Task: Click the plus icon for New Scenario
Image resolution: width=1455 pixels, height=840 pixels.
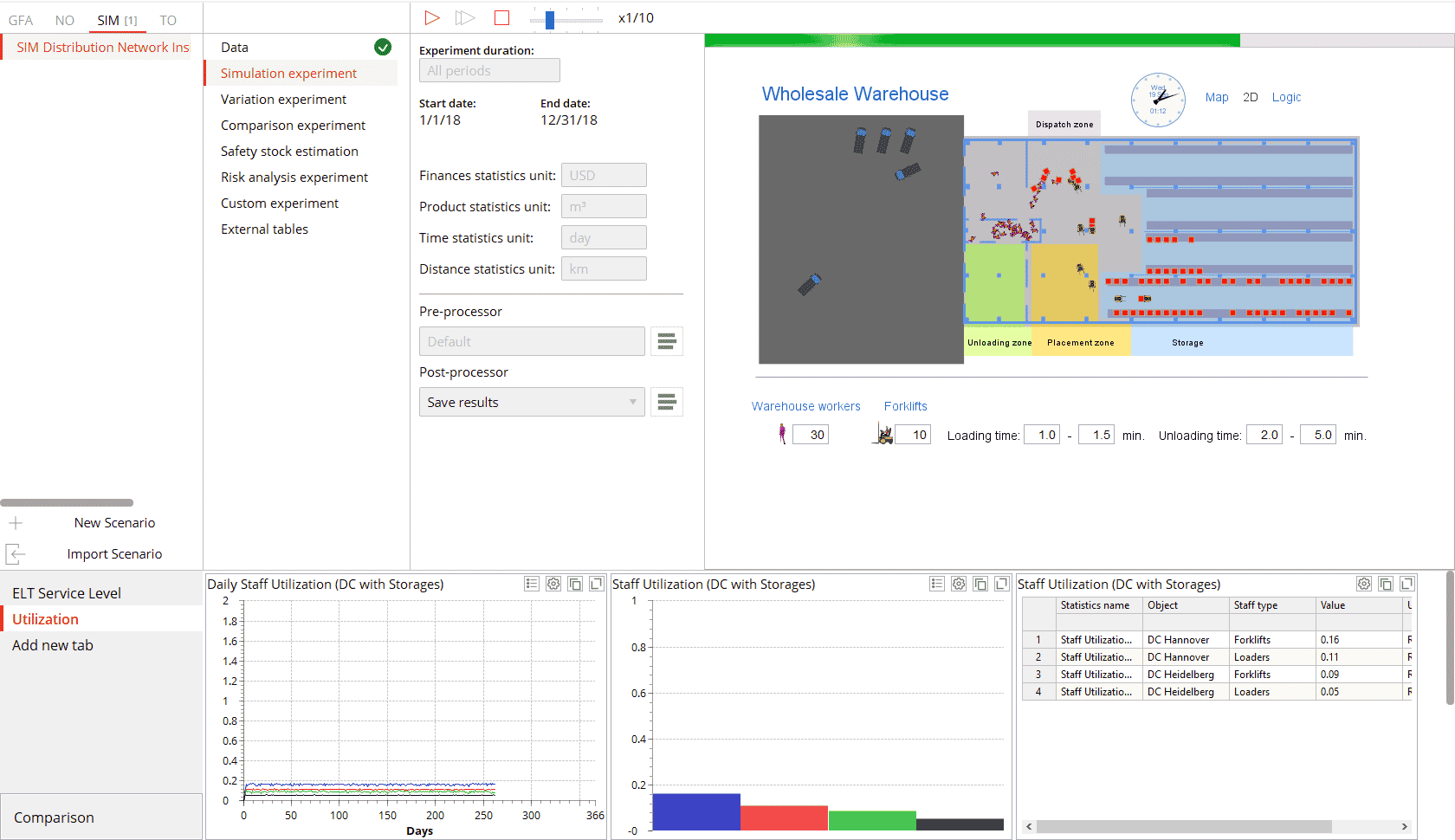Action: [16, 523]
